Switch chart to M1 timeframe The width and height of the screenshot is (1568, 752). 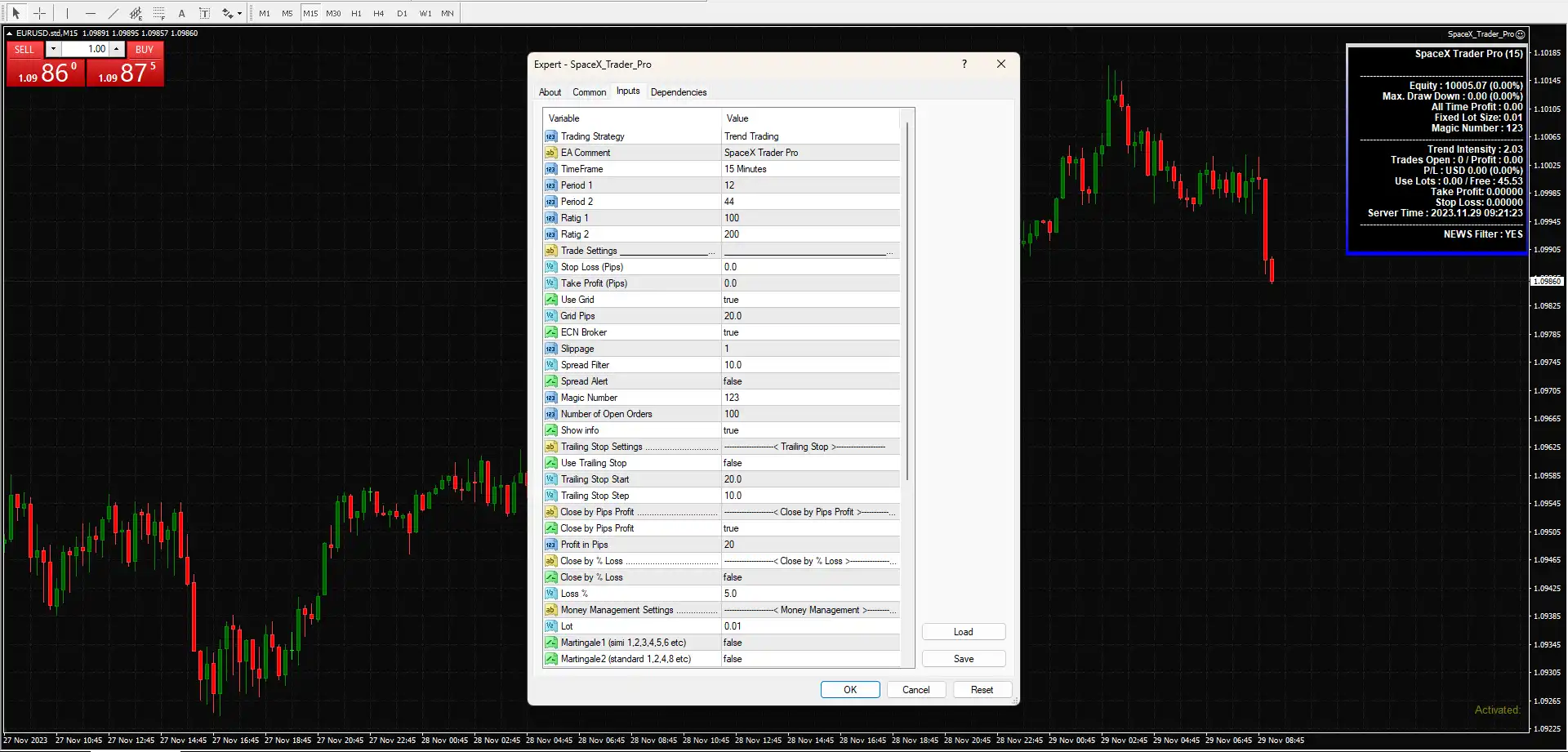pyautogui.click(x=265, y=13)
